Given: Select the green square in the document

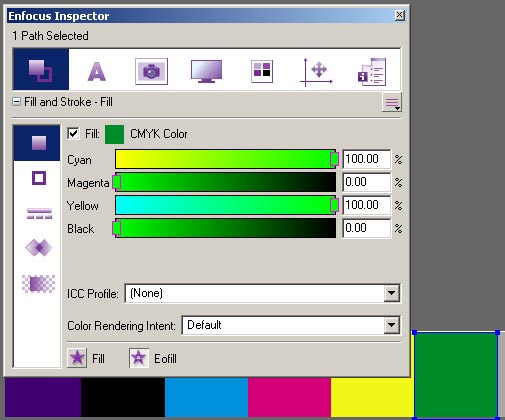Looking at the screenshot, I should (456, 375).
